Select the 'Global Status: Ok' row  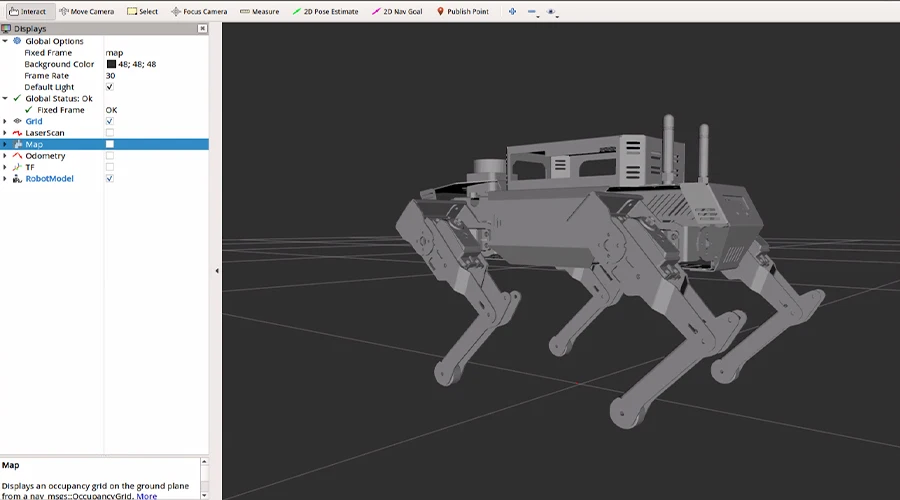tap(59, 98)
